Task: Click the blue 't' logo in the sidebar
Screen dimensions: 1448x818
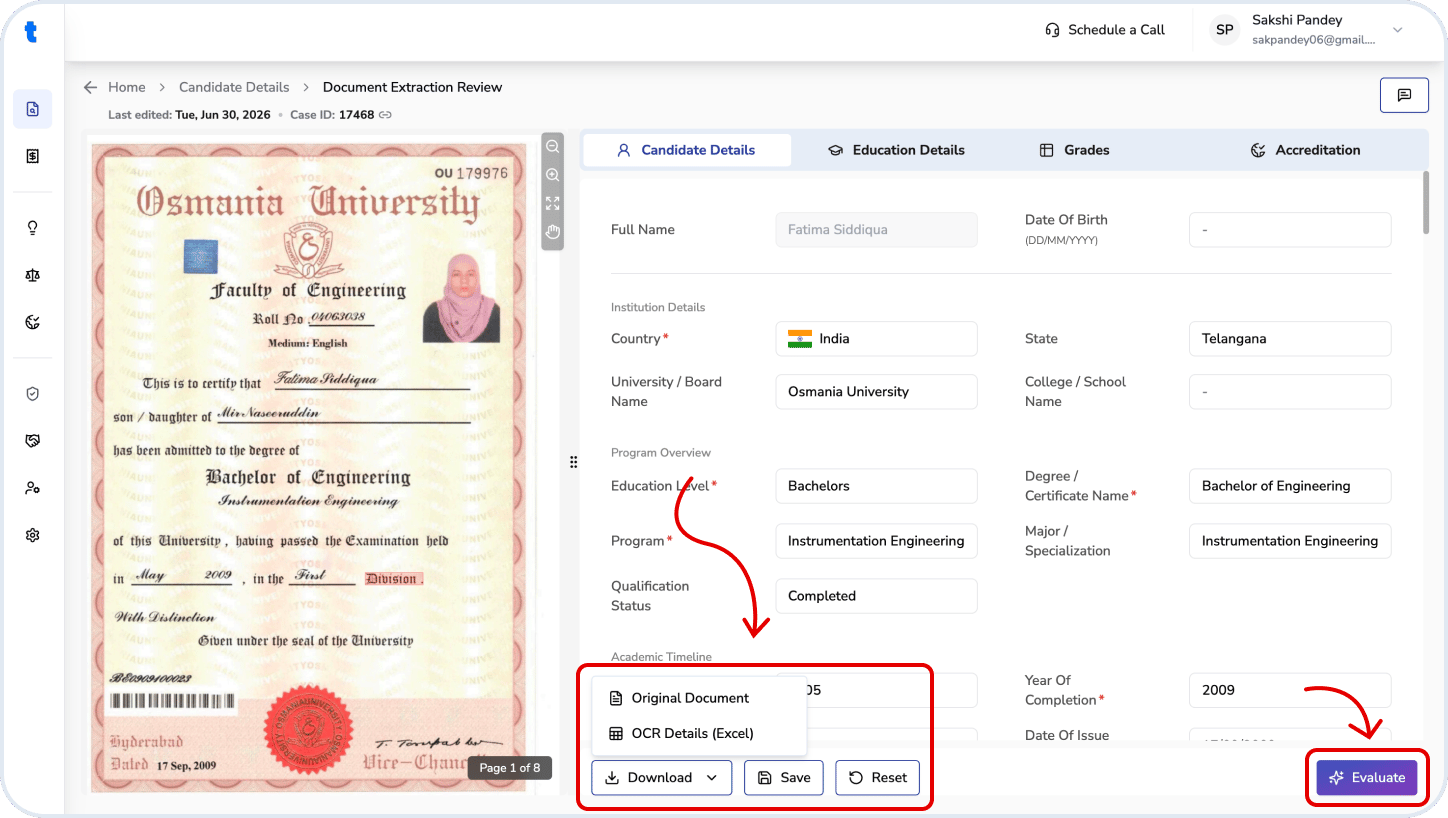Action: 32,33
